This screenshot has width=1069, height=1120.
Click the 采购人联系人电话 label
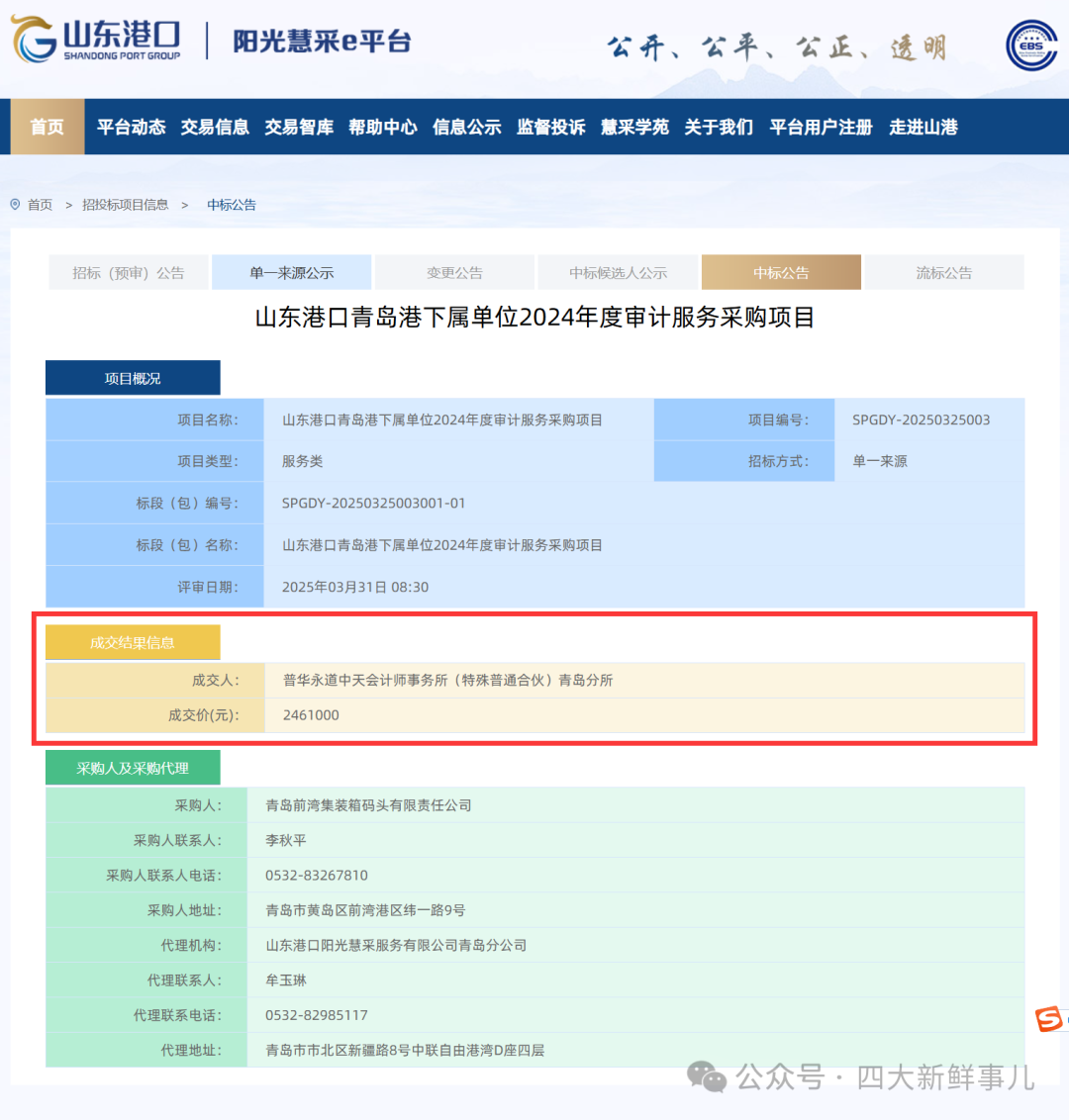[x=163, y=875]
